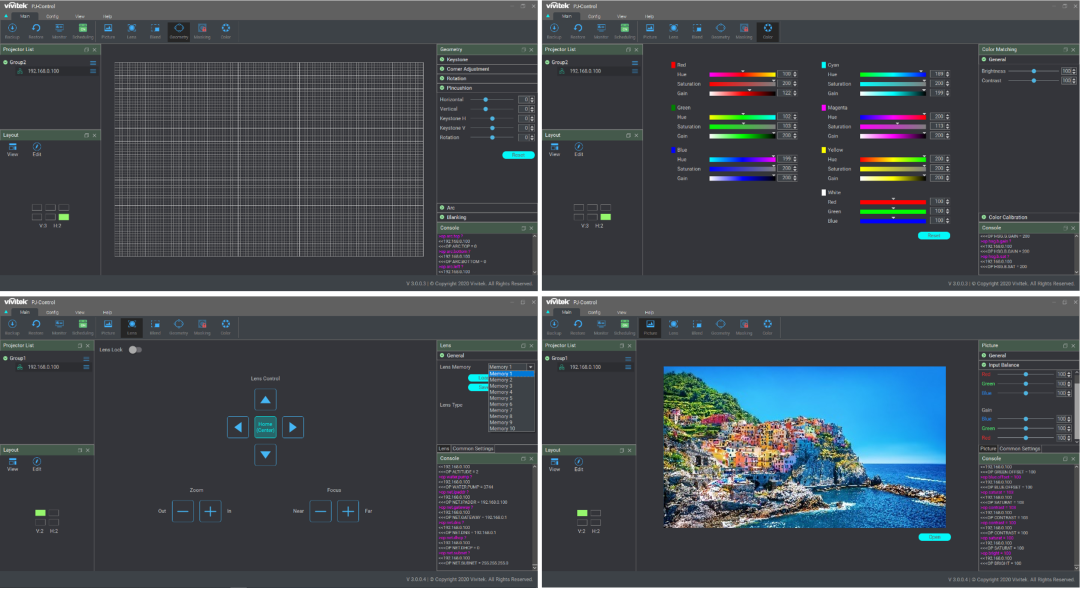Screen dimensions: 1080x589
Task: Open Config tab in the Geometry window
Action: 52,17
